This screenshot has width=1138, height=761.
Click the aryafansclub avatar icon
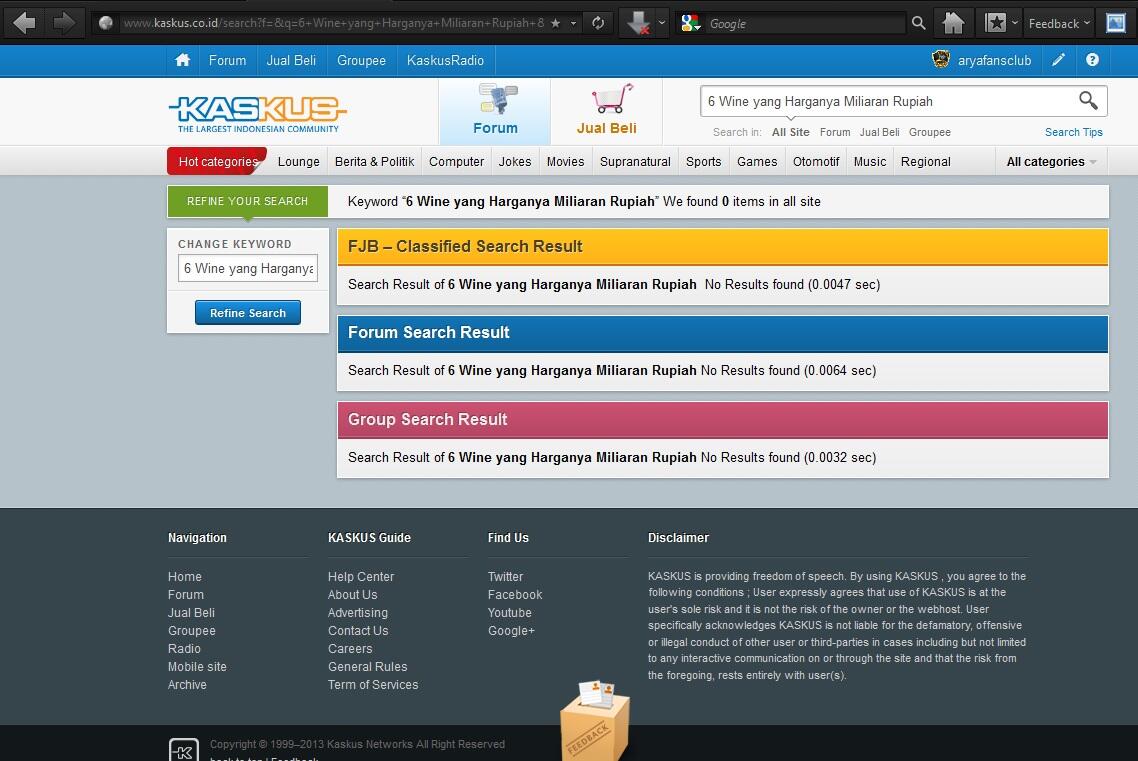click(941, 59)
